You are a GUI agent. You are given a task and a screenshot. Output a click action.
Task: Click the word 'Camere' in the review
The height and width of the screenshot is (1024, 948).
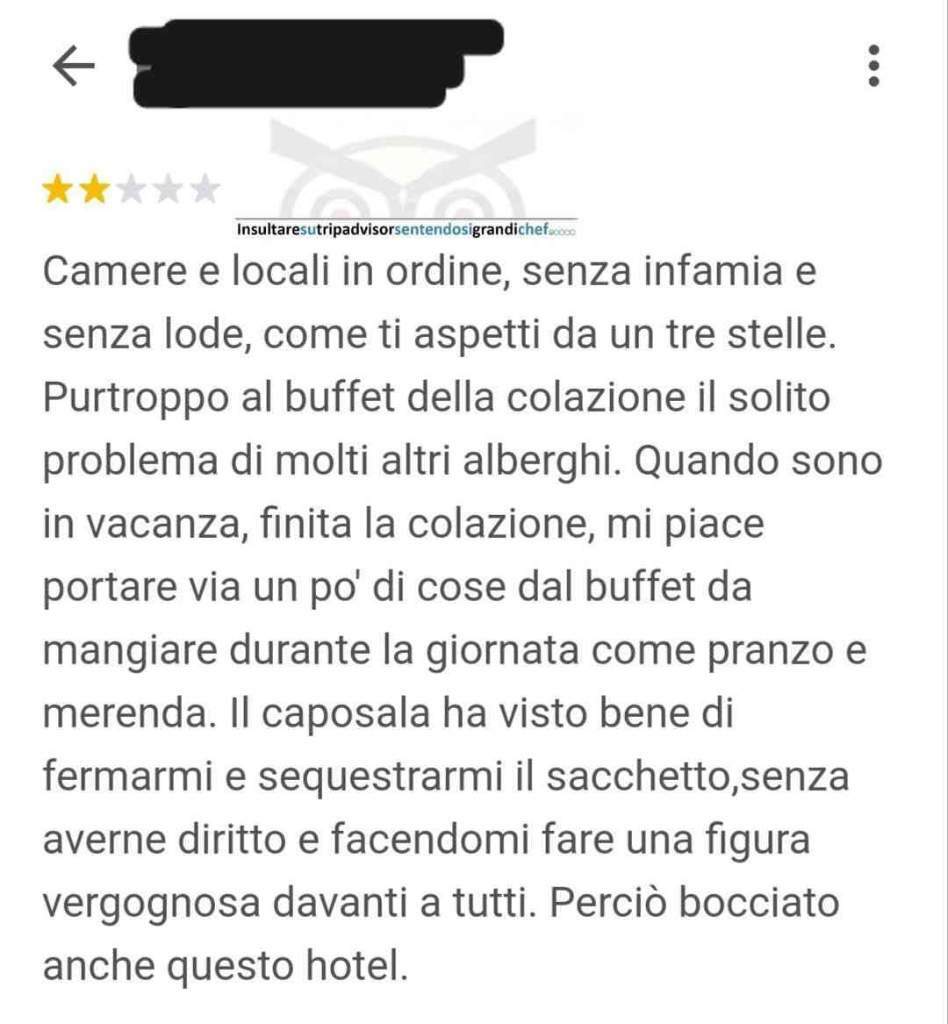click(x=115, y=270)
